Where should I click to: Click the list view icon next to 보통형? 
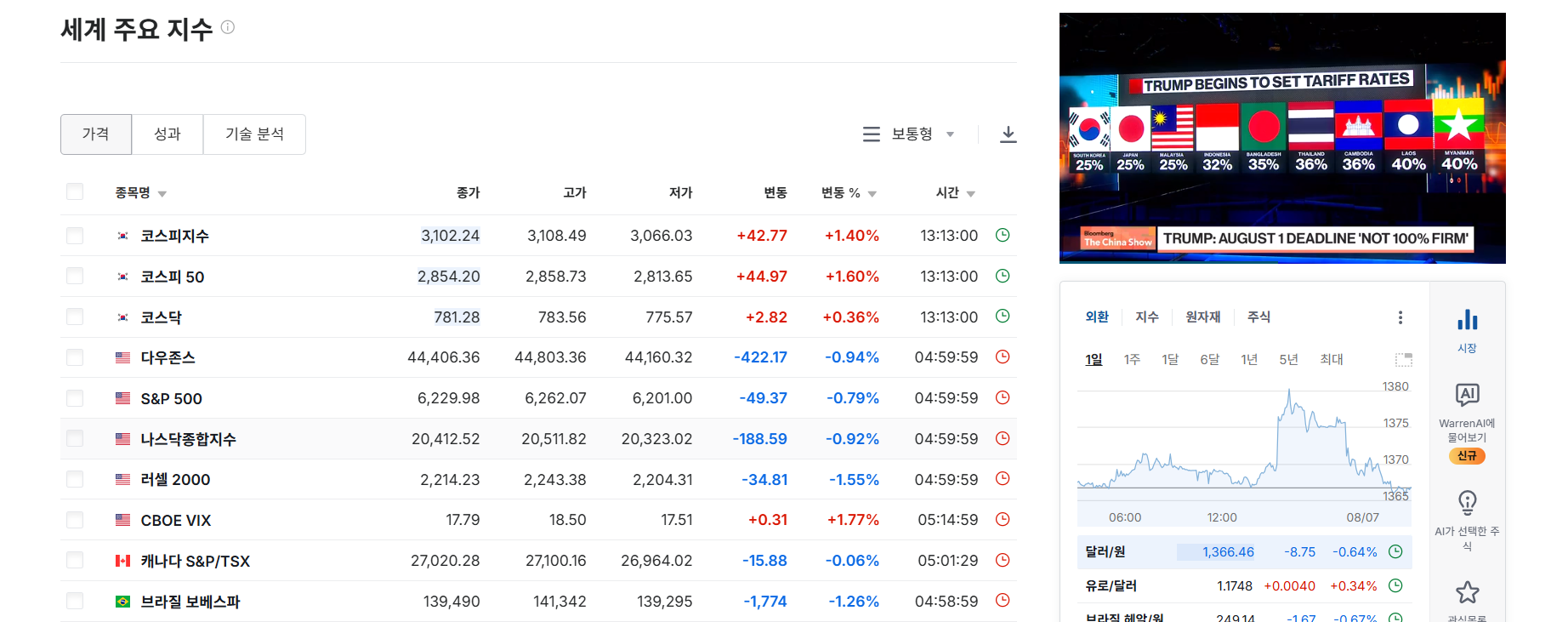(872, 134)
